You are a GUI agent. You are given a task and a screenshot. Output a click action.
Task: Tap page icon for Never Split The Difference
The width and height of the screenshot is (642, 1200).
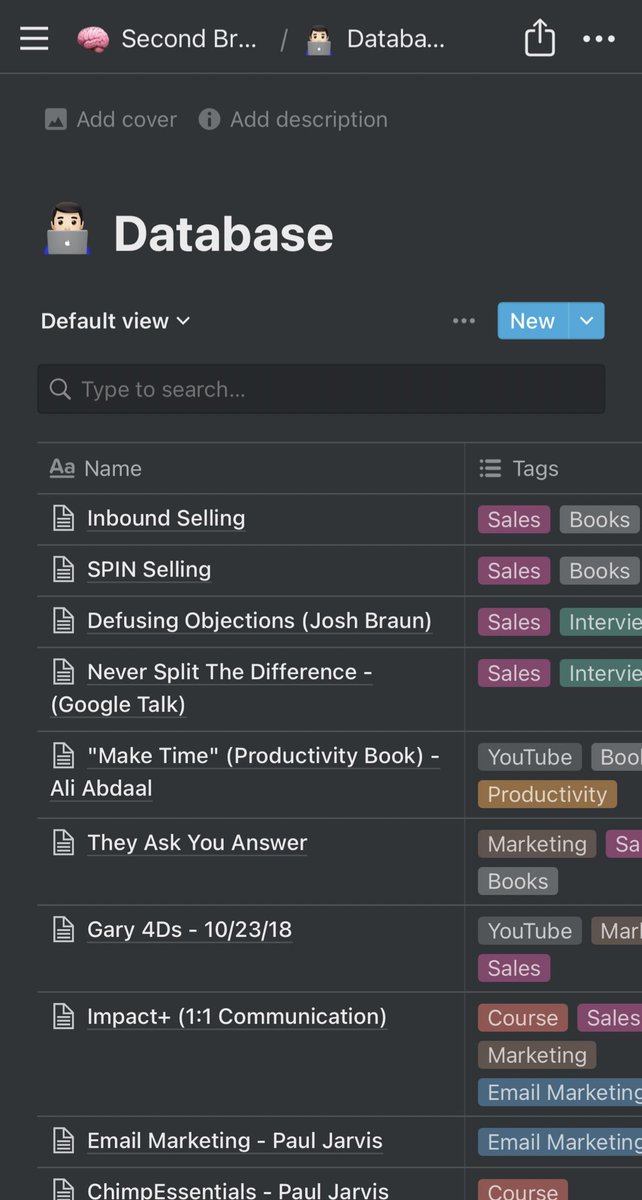[64, 672]
